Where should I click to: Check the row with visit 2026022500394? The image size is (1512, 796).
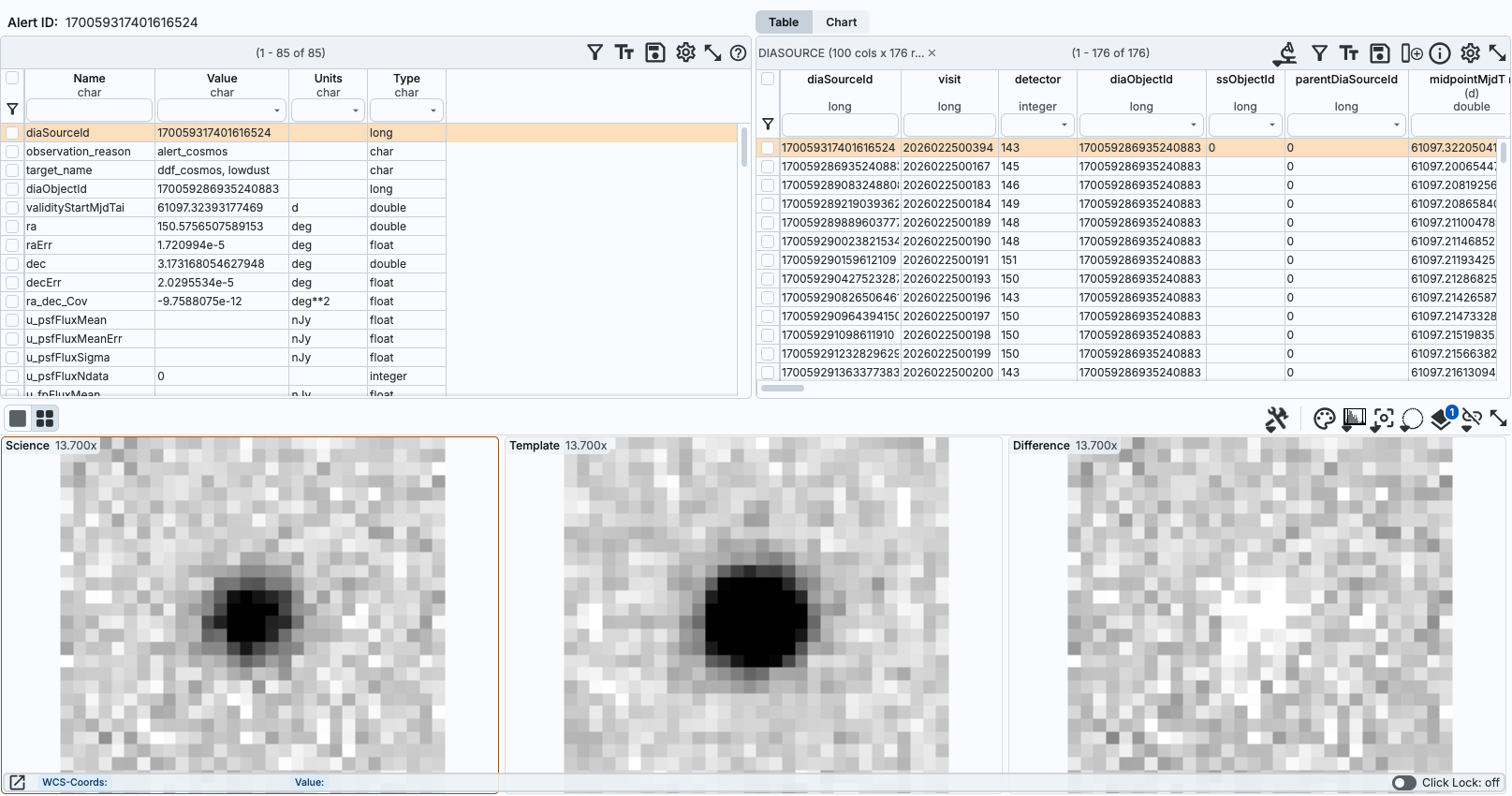[x=768, y=148]
